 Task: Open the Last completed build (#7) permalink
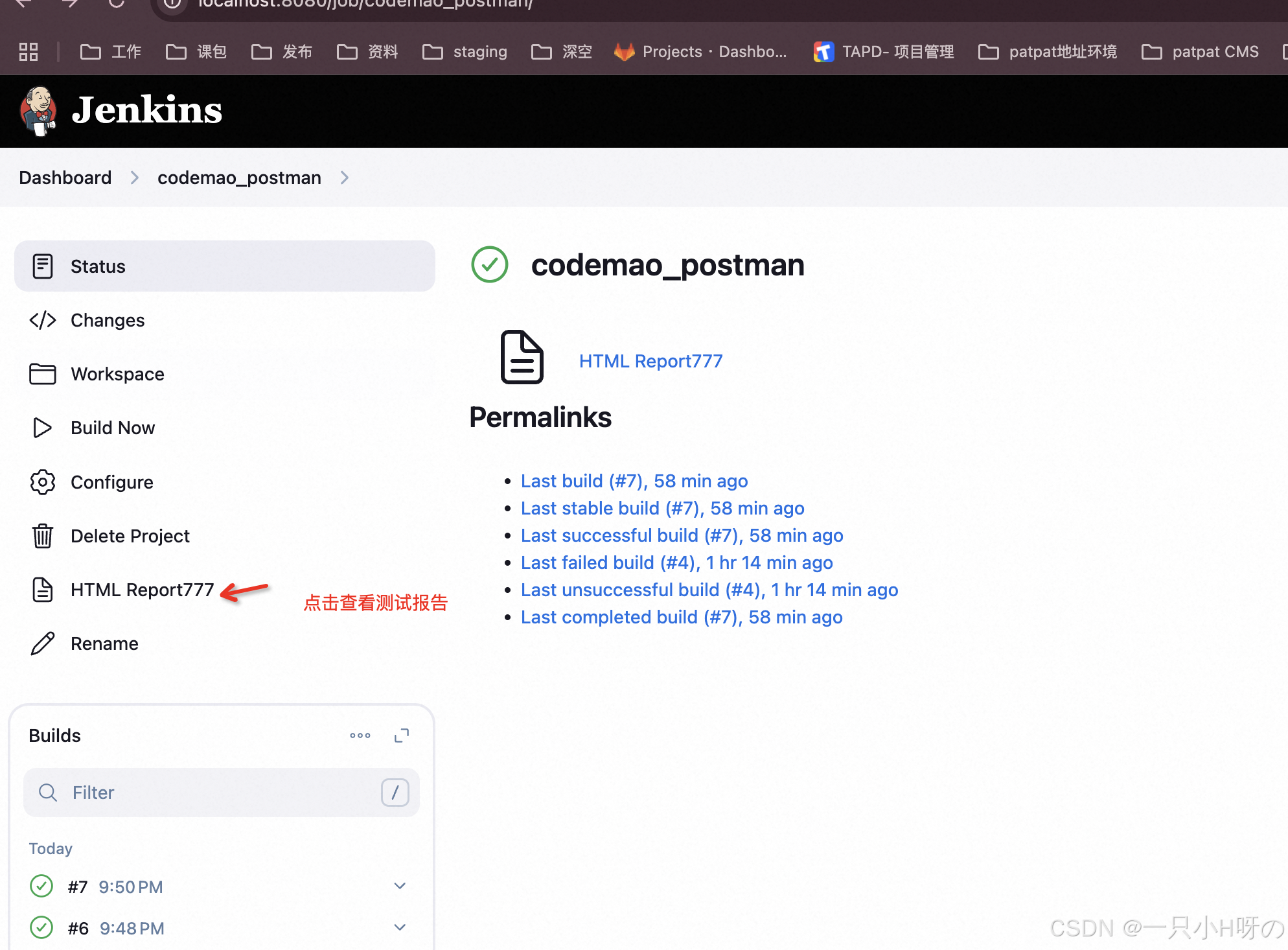click(x=682, y=617)
